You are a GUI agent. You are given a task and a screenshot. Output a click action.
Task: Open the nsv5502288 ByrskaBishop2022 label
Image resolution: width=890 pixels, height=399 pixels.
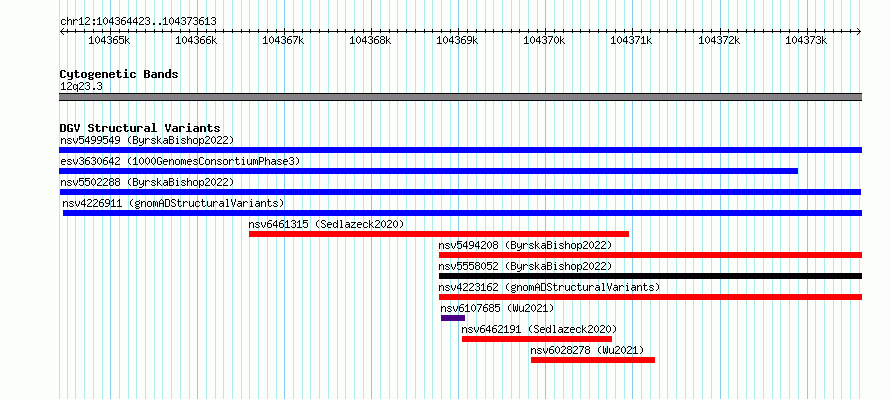click(x=147, y=182)
